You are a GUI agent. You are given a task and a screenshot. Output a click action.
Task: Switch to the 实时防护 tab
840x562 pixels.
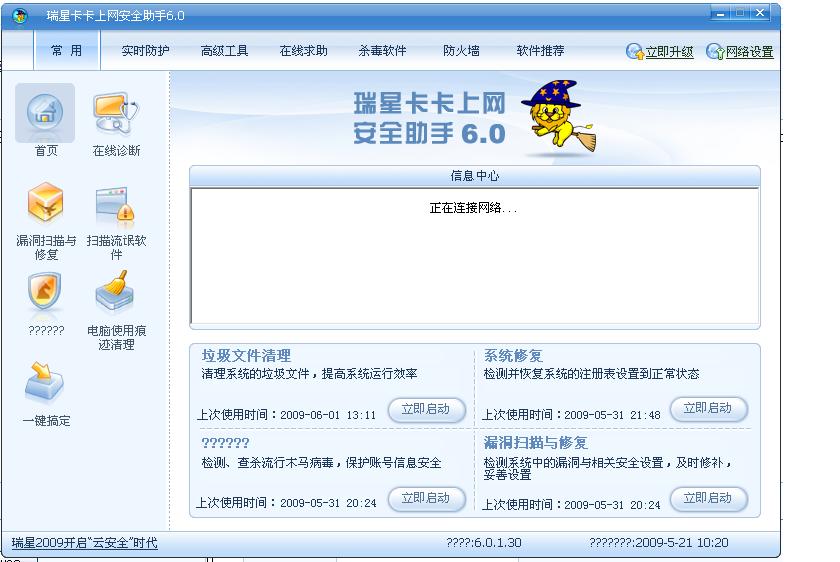145,51
